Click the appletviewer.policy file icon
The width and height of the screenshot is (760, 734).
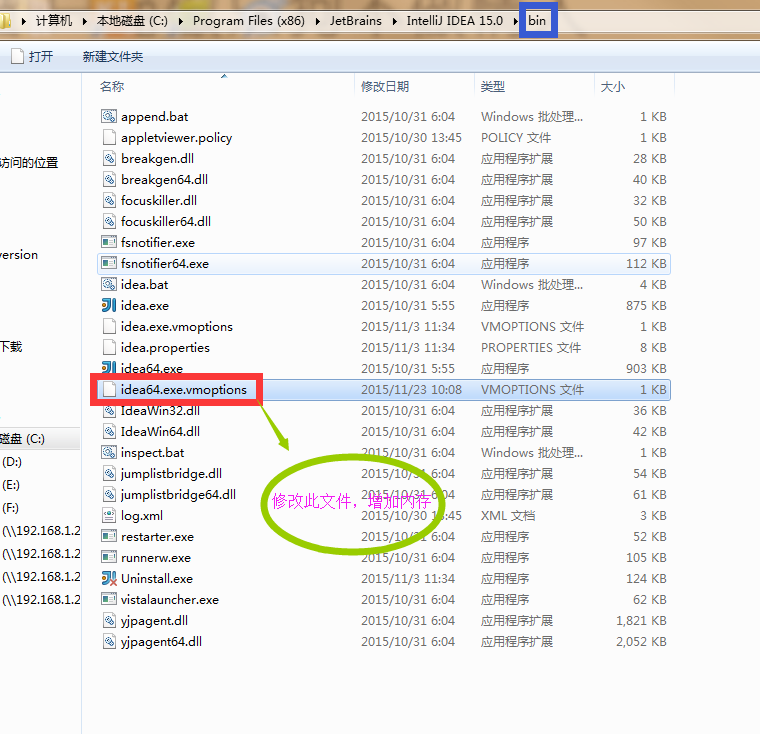109,138
